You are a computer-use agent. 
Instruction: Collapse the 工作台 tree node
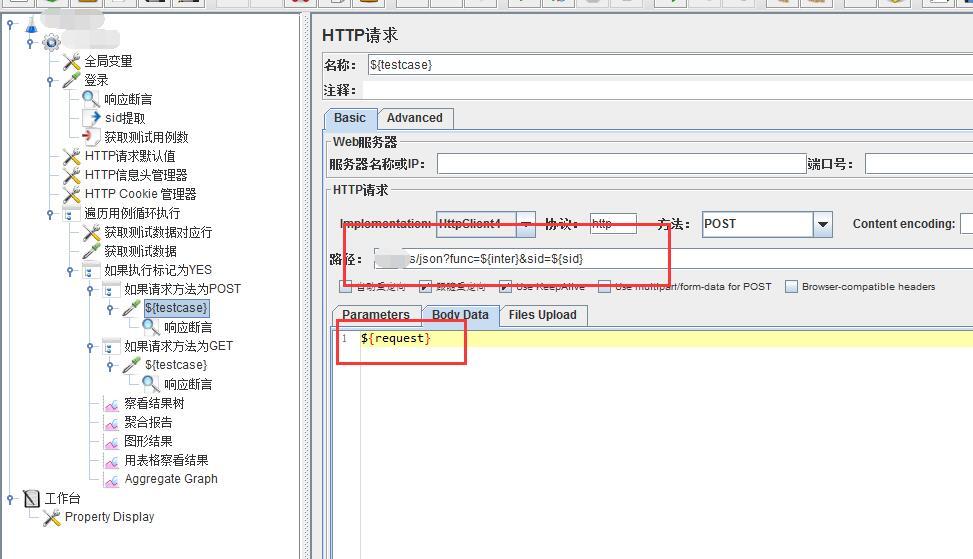pos(10,498)
